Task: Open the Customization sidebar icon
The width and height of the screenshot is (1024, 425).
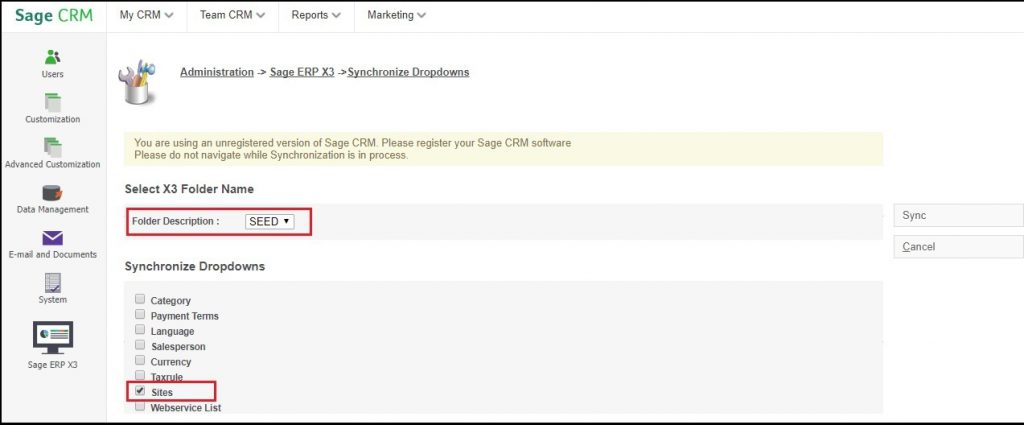Action: point(52,102)
